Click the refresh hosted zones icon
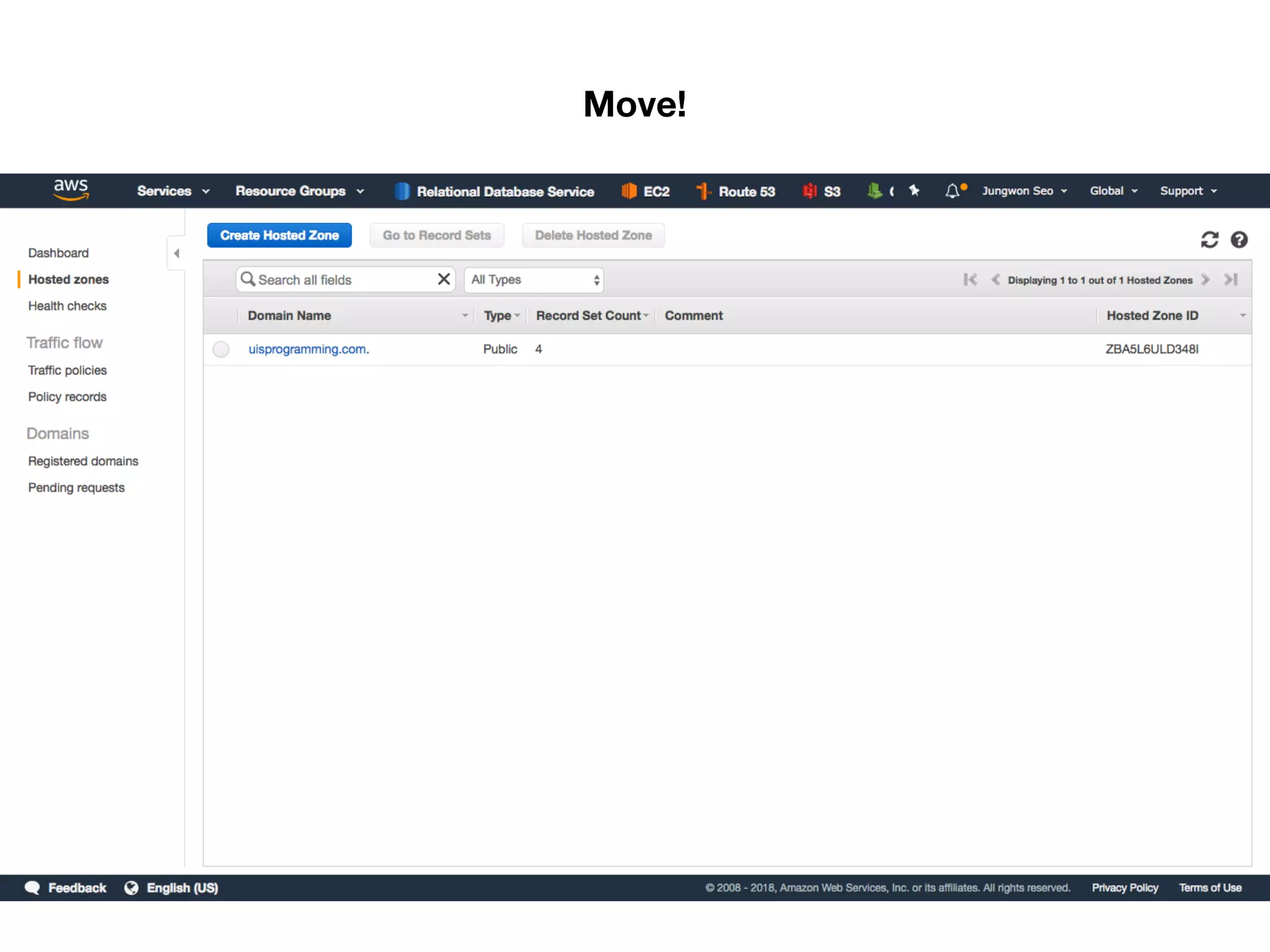This screenshot has height=952, width=1270. pos(1209,240)
